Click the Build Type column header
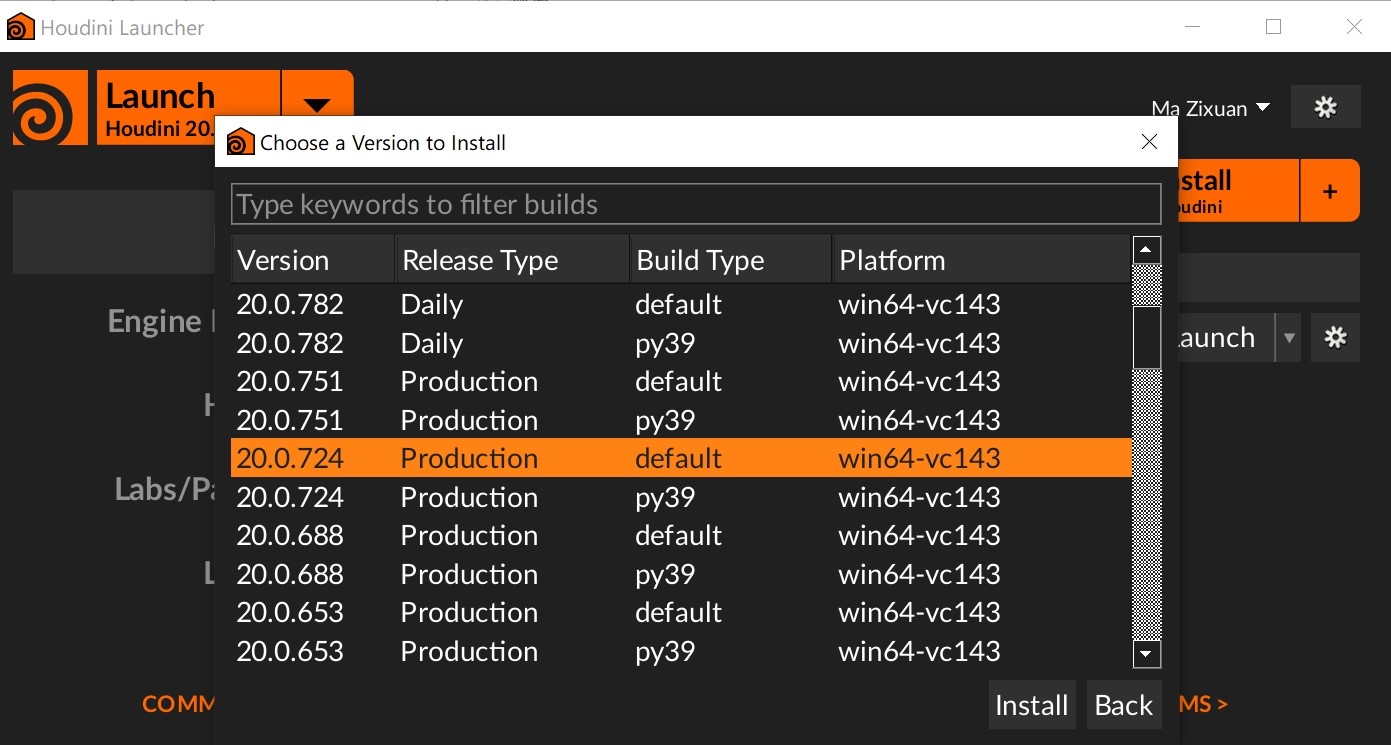Viewport: 1391px width, 745px height. [x=730, y=260]
